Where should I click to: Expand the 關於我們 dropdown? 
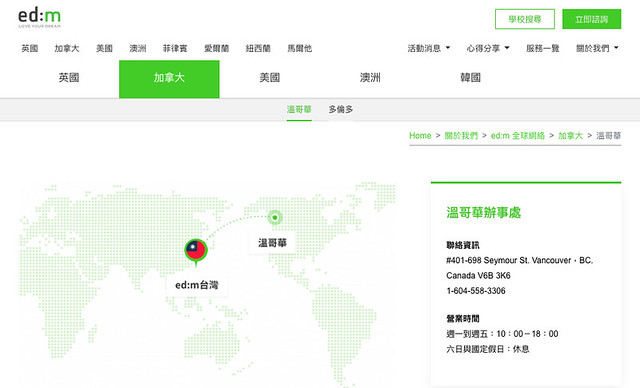[x=597, y=49]
